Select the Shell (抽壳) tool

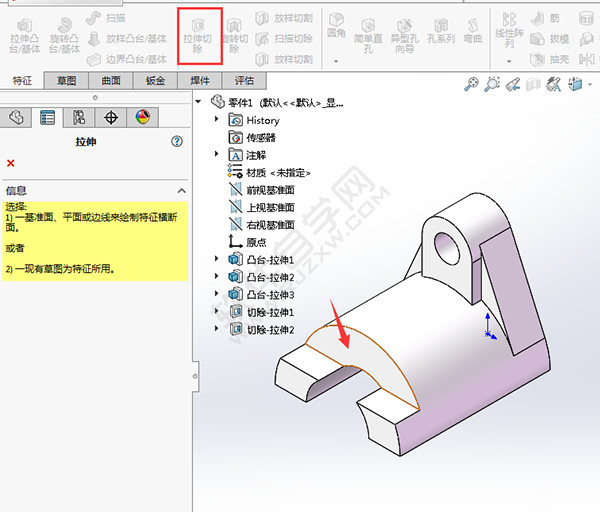tap(549, 59)
